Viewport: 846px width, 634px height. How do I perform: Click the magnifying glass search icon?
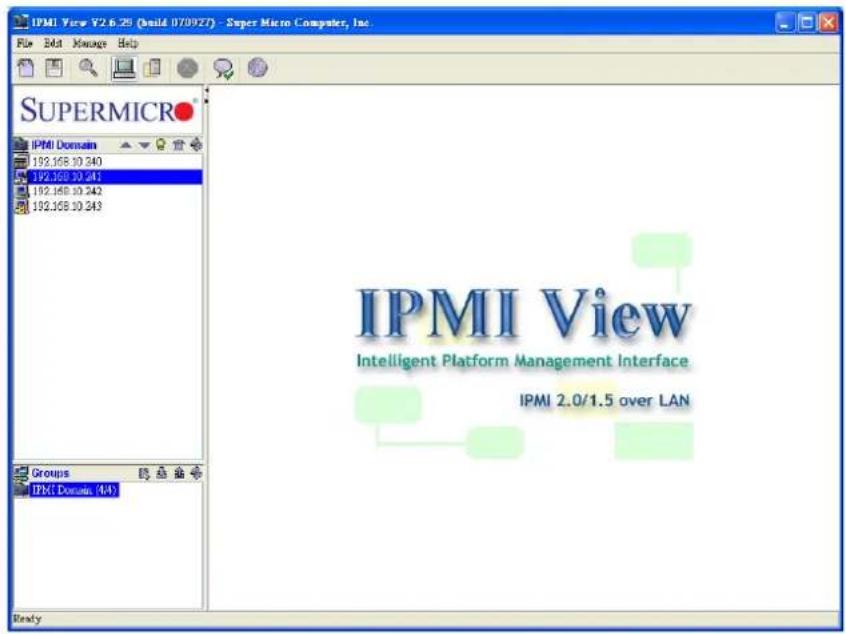coord(88,68)
